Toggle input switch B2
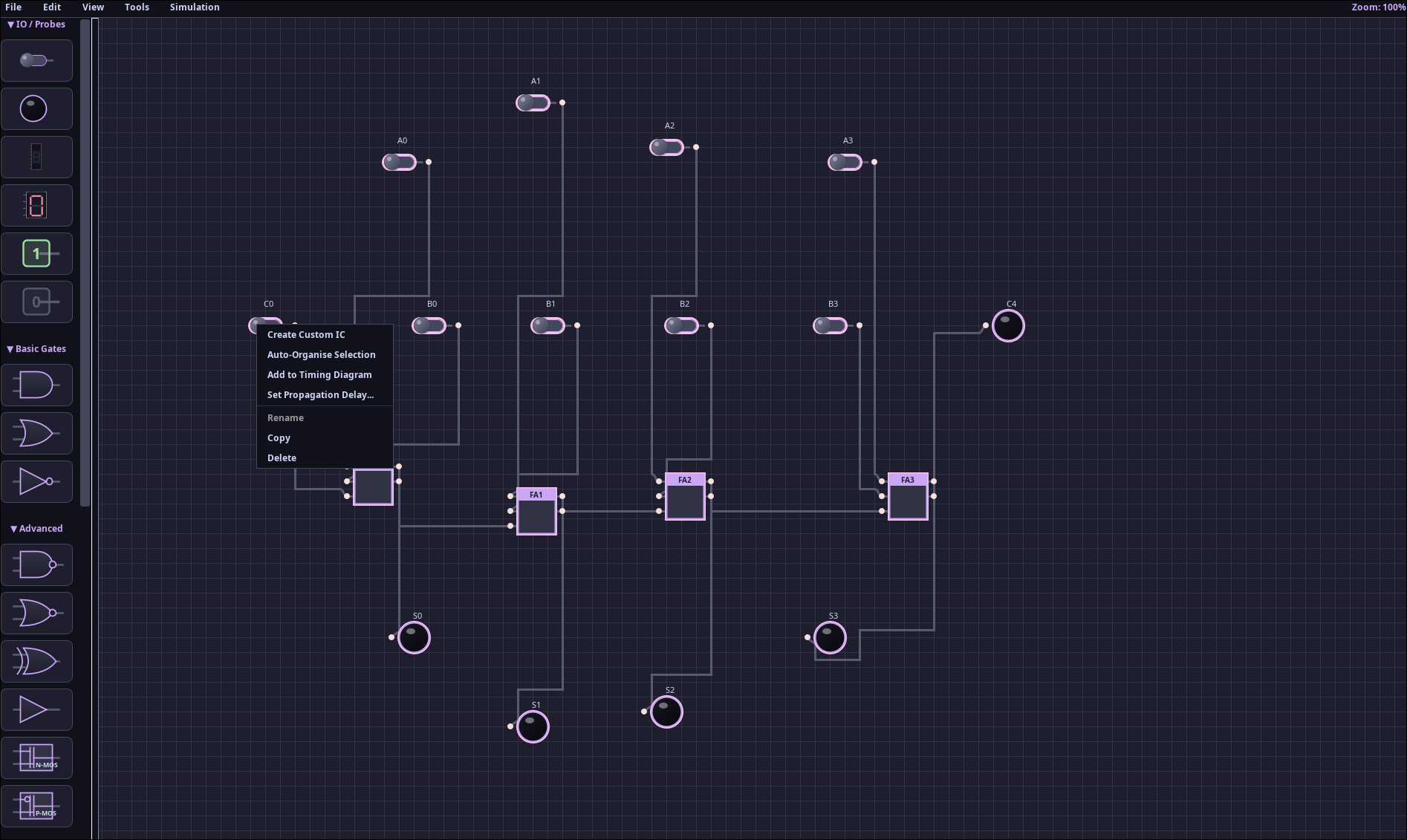Image resolution: width=1407 pixels, height=840 pixels. pyautogui.click(x=682, y=325)
